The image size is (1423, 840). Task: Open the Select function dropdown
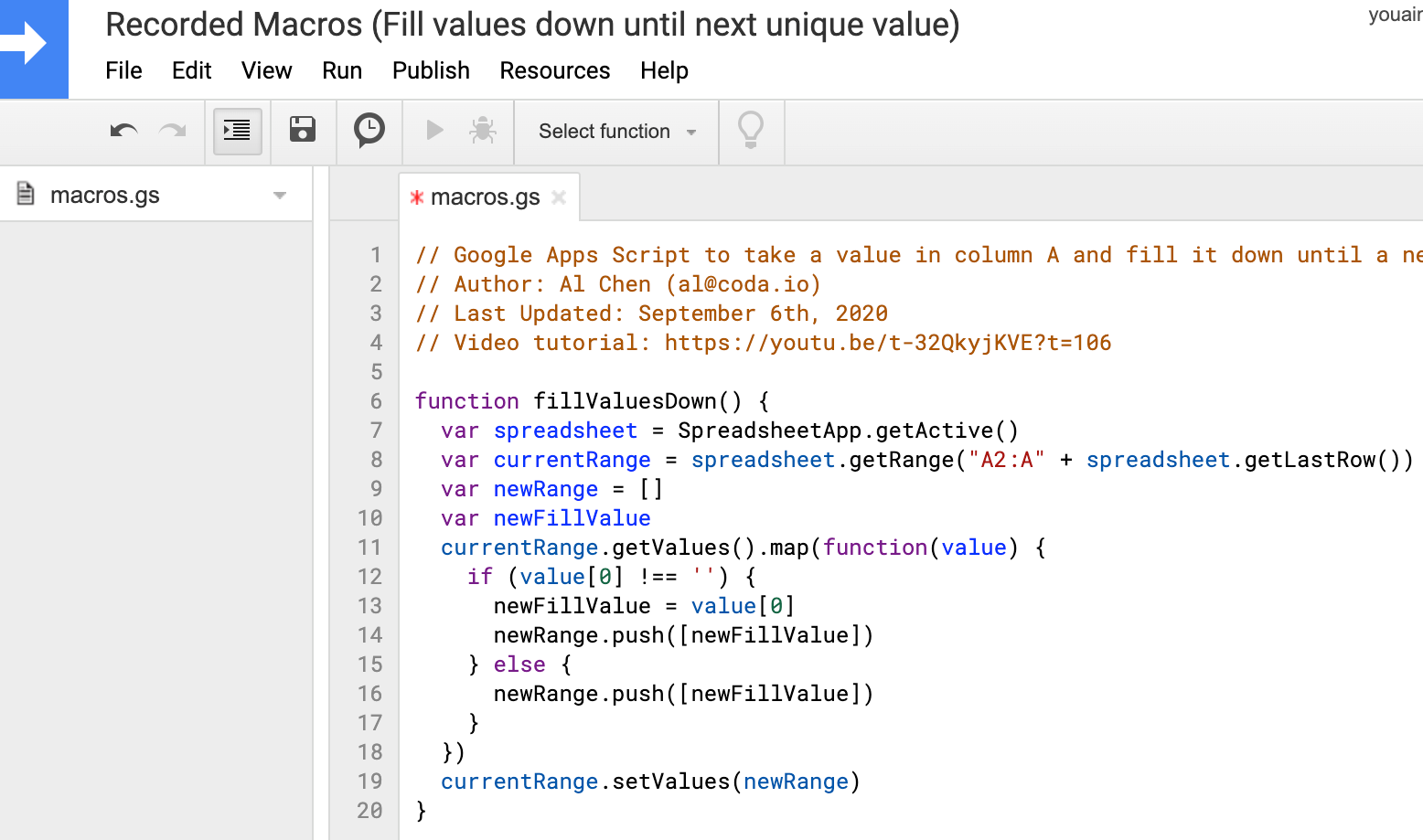[x=617, y=132]
